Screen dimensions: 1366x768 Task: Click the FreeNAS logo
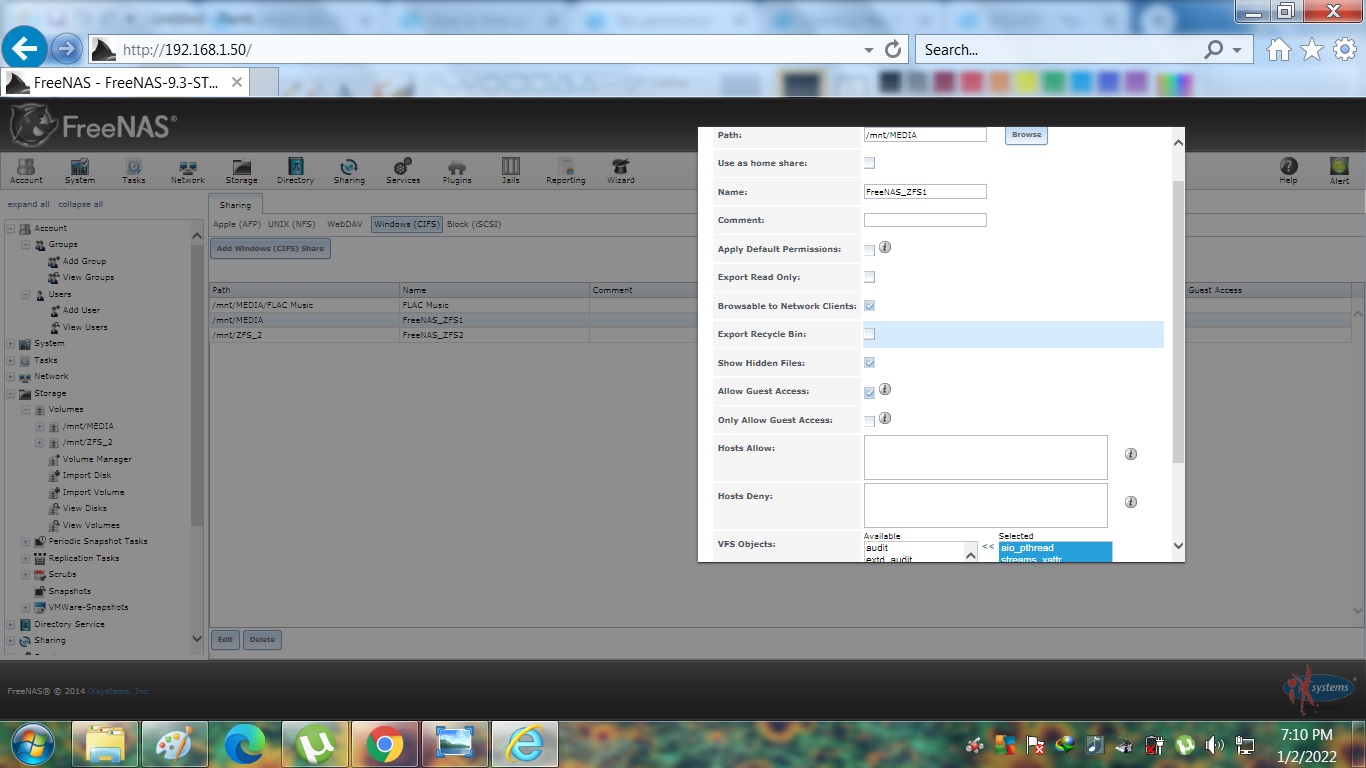(x=93, y=126)
